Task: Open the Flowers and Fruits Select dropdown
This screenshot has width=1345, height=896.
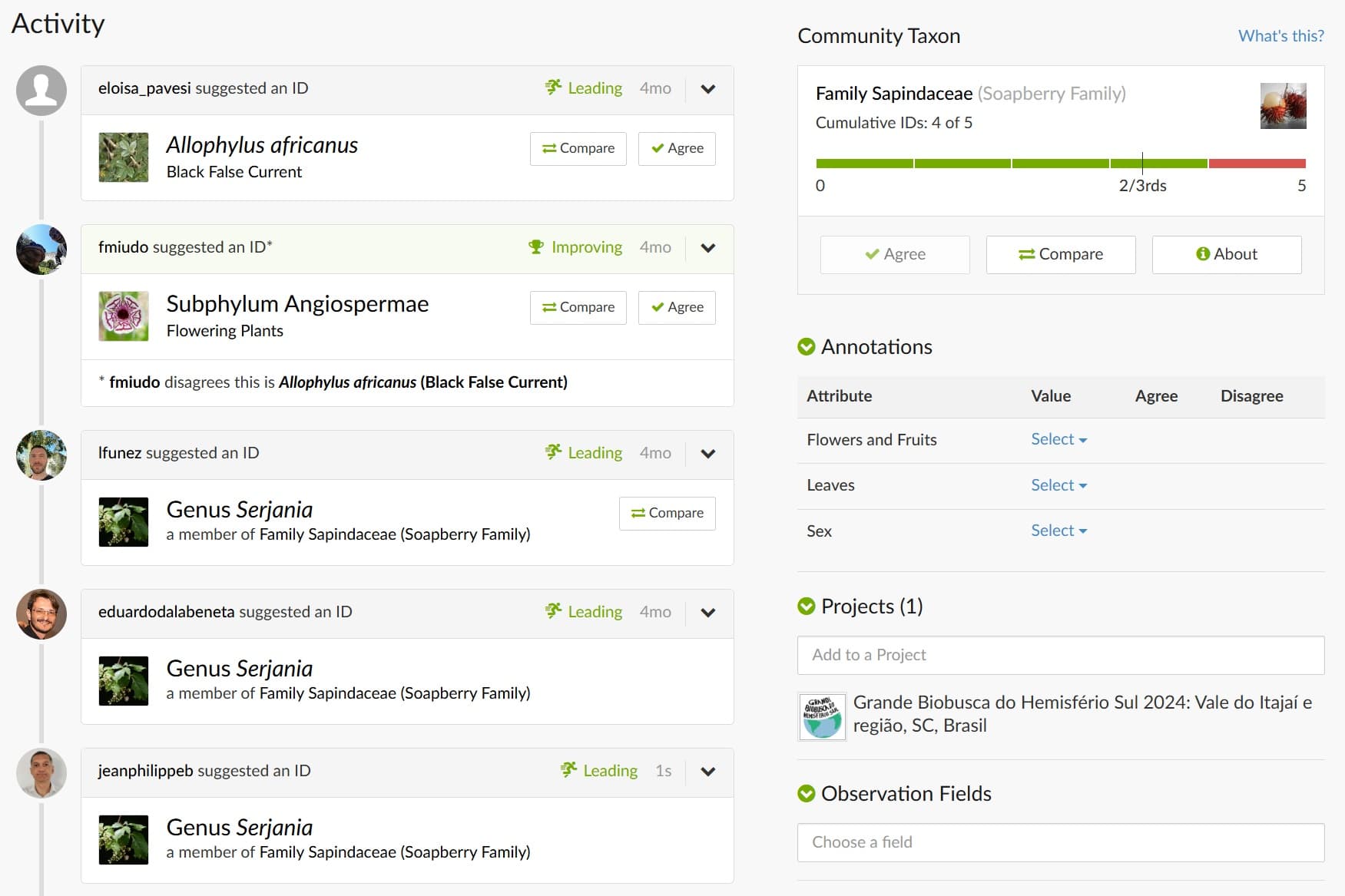Action: [1058, 440]
